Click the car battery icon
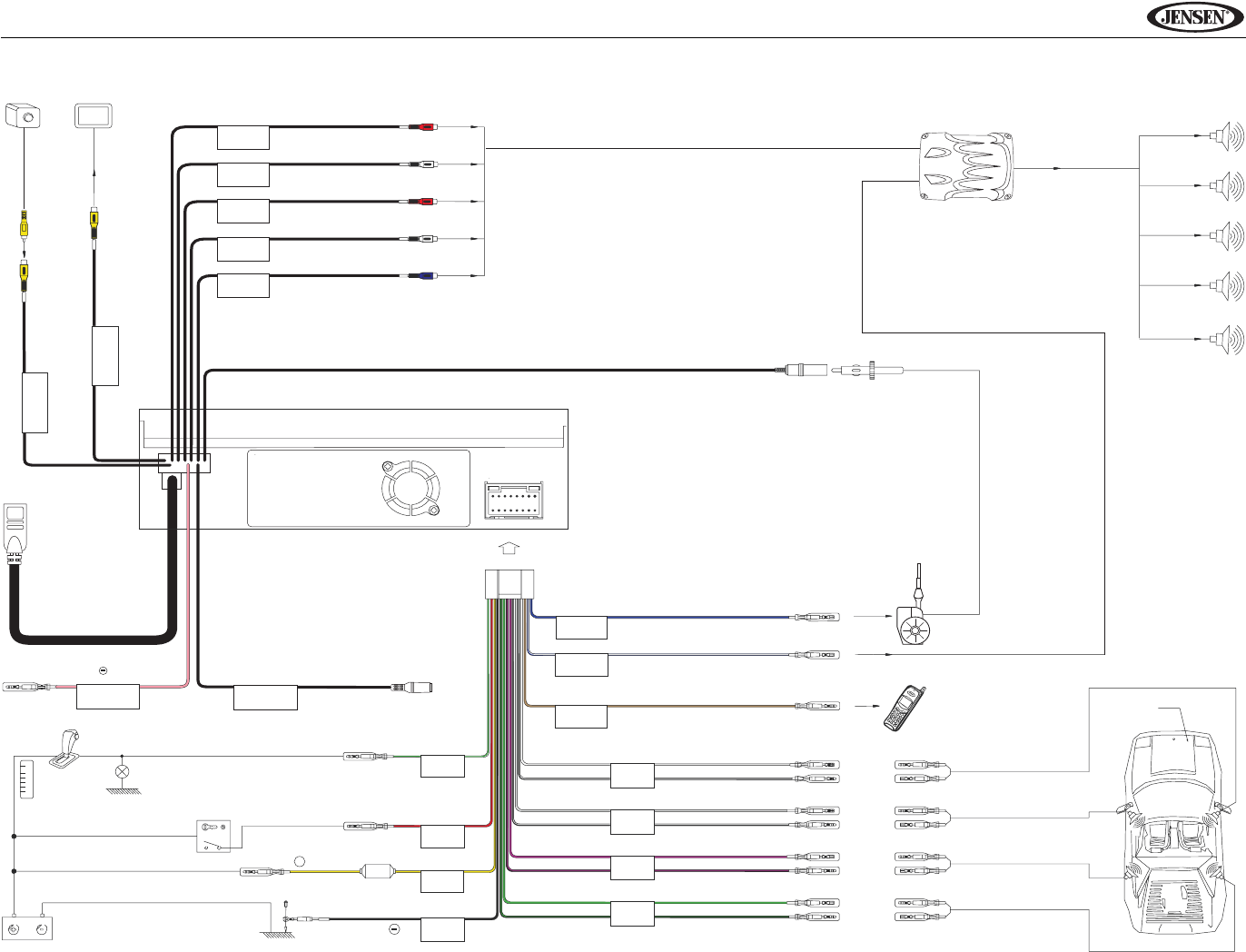1246x952 pixels. (x=27, y=926)
